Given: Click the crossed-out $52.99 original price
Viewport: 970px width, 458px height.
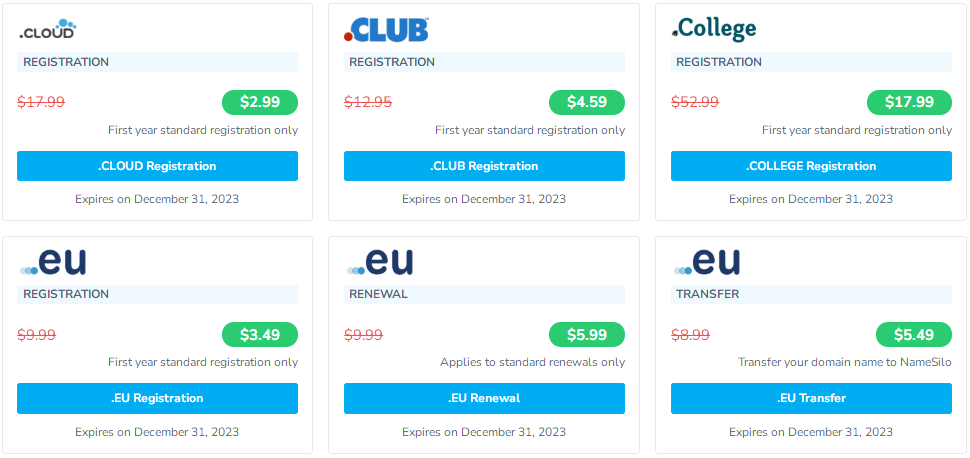Looking at the screenshot, I should click(695, 102).
